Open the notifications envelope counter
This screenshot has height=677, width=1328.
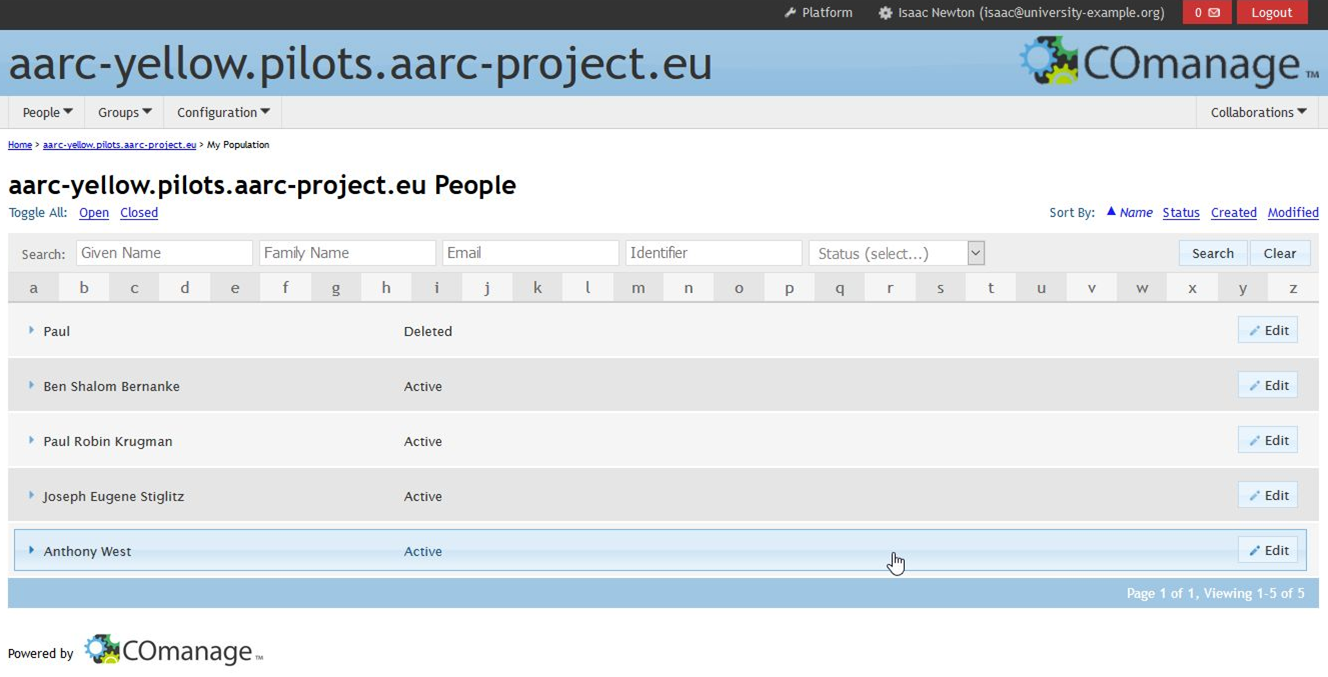1206,13
